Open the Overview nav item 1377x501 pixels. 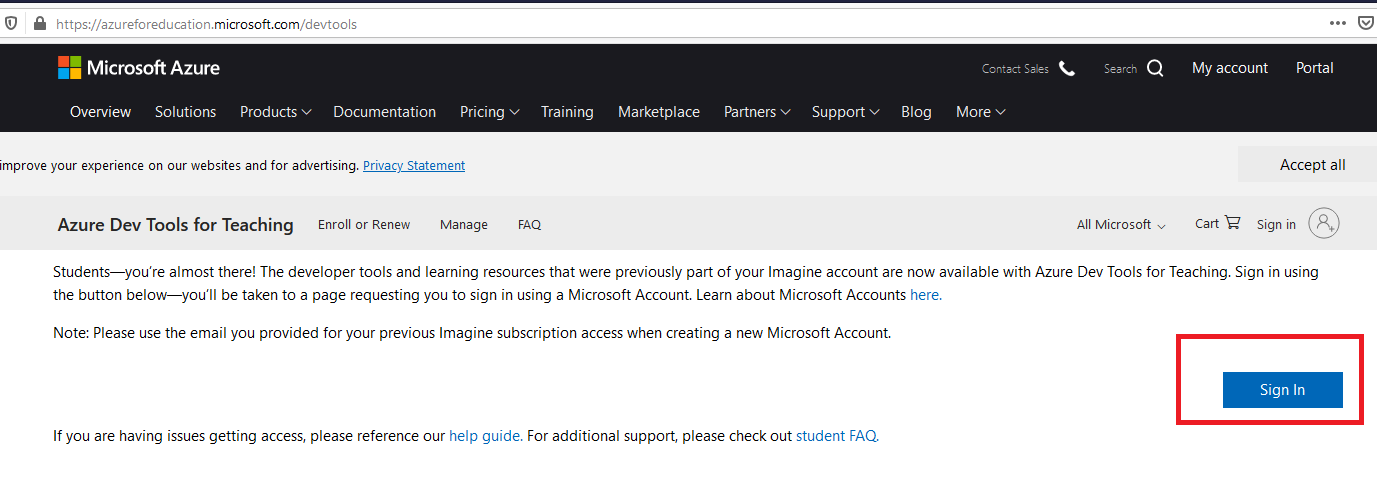point(100,112)
